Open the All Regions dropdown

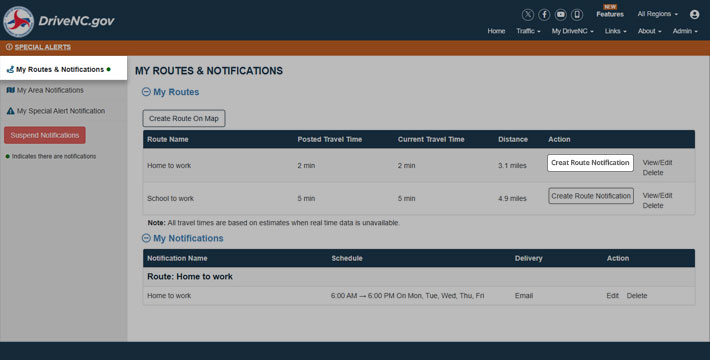pyautogui.click(x=657, y=14)
